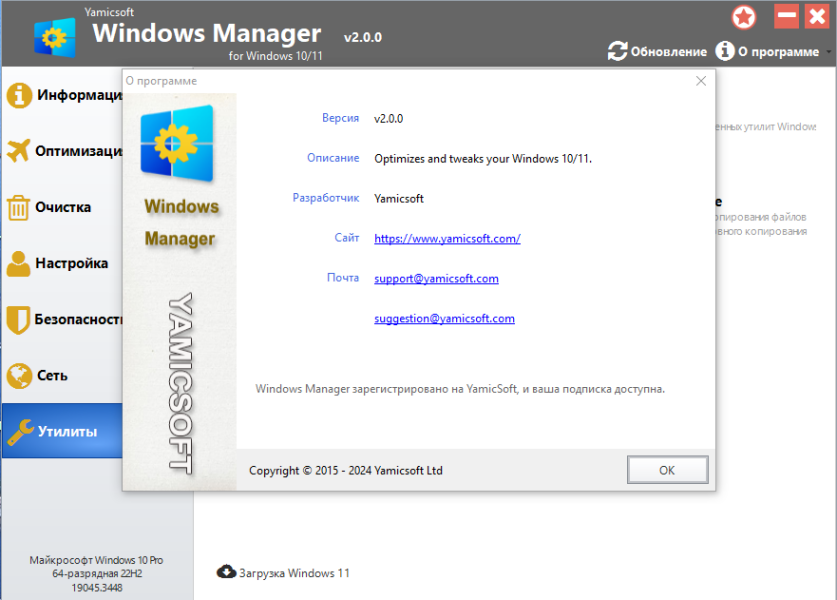Click the build number 19045.3448
The width and height of the screenshot is (837, 600).
point(97,588)
